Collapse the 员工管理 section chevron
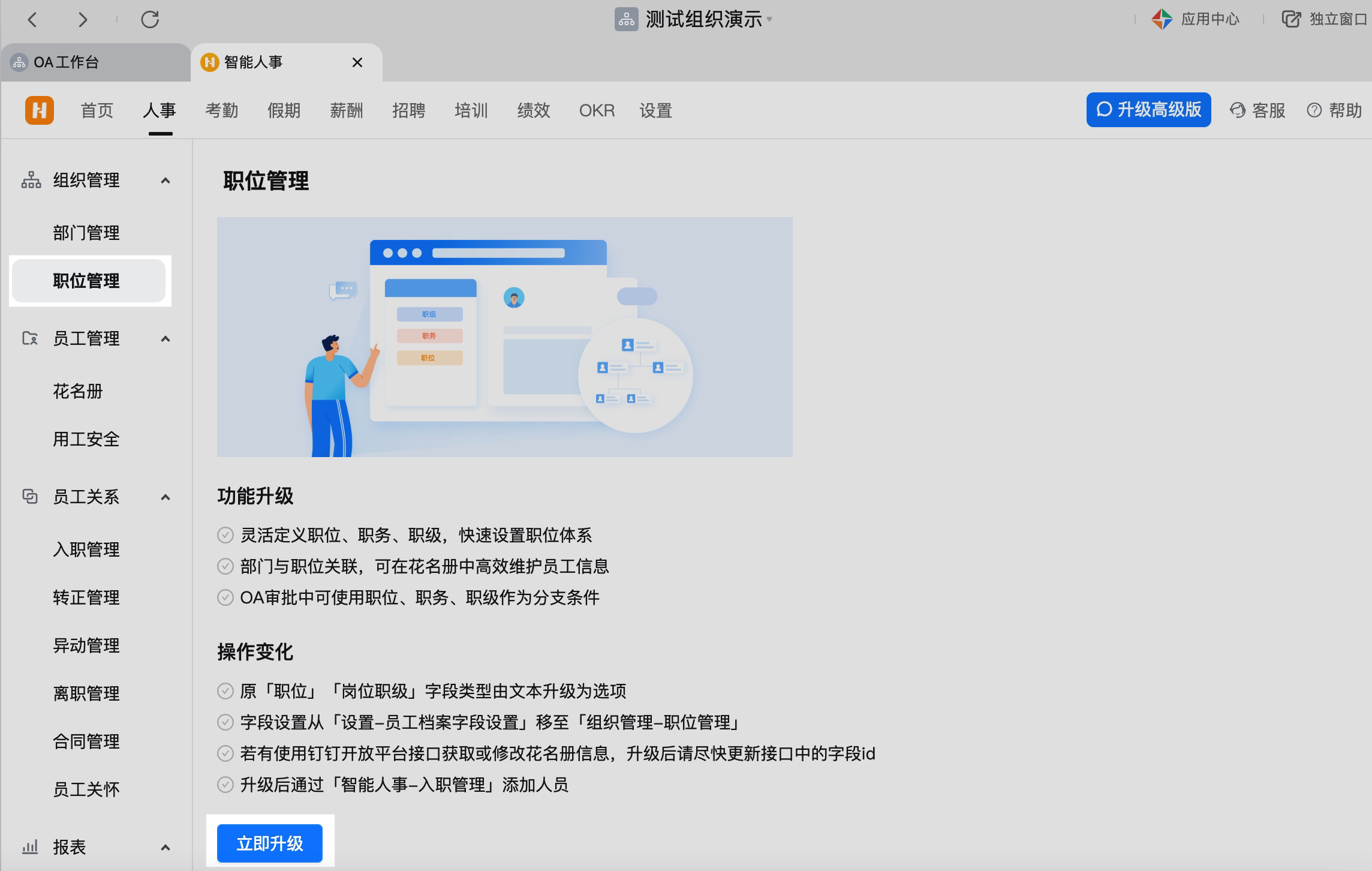 click(x=166, y=339)
